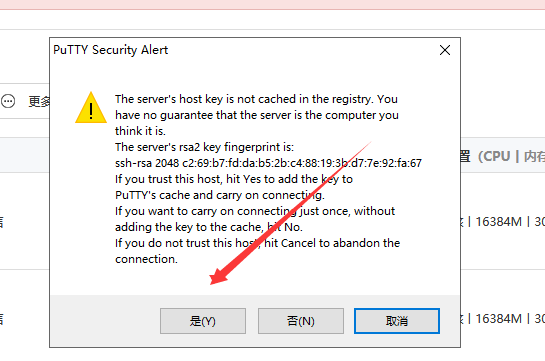Click the second row 16384M configuration text
The image size is (545, 361).
coord(499,319)
